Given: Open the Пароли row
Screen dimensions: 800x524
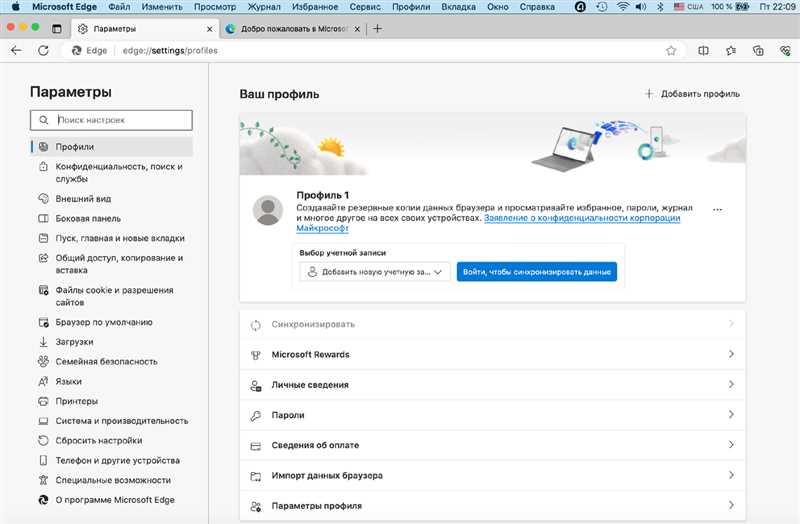Looking at the screenshot, I should pos(492,415).
